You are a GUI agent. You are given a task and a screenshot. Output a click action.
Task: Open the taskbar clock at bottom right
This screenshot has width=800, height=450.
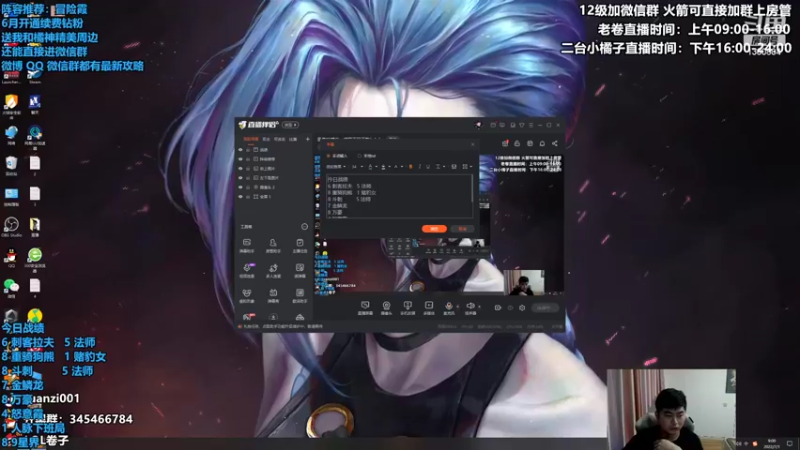[772, 443]
